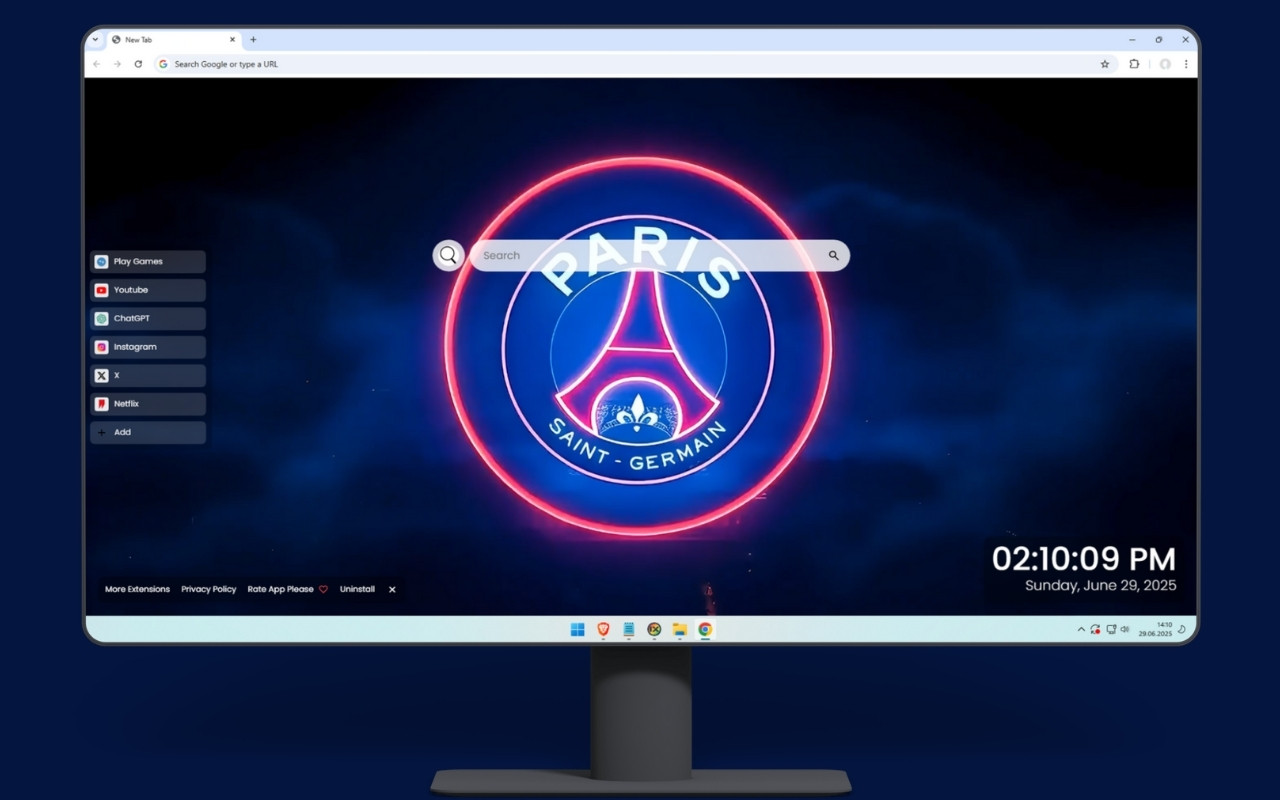This screenshot has height=800, width=1280.
Task: Open the Chrome extensions puzzle icon
Action: pos(1134,63)
